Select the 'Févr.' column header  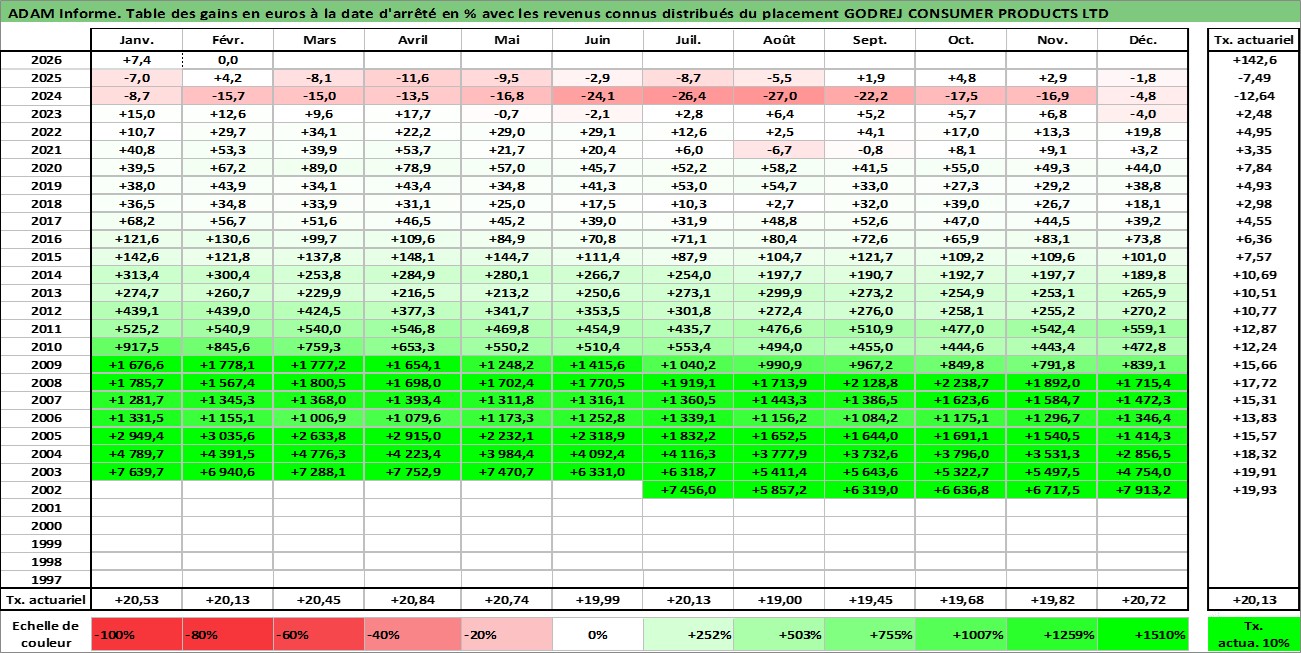tap(227, 40)
